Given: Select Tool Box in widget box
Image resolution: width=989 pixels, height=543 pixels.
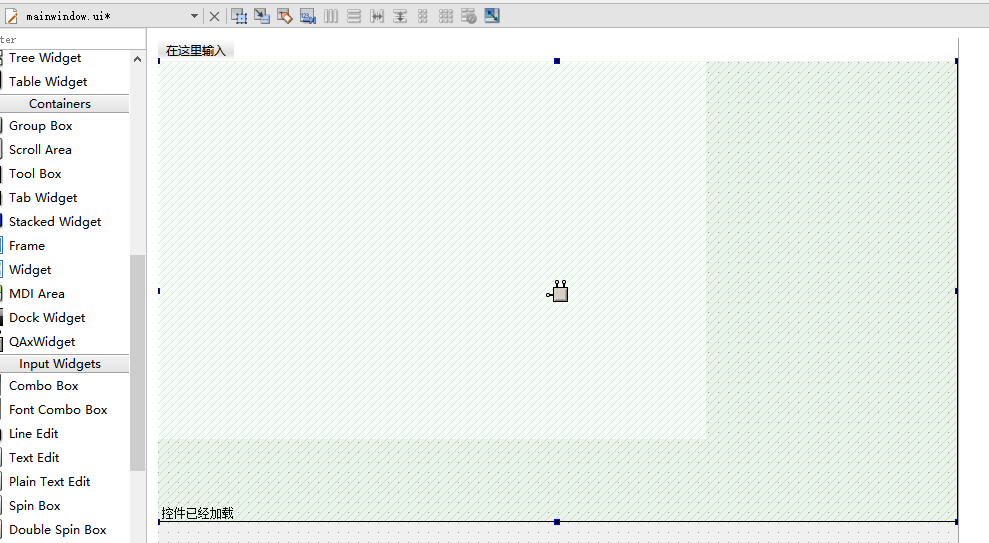Looking at the screenshot, I should click(35, 174).
